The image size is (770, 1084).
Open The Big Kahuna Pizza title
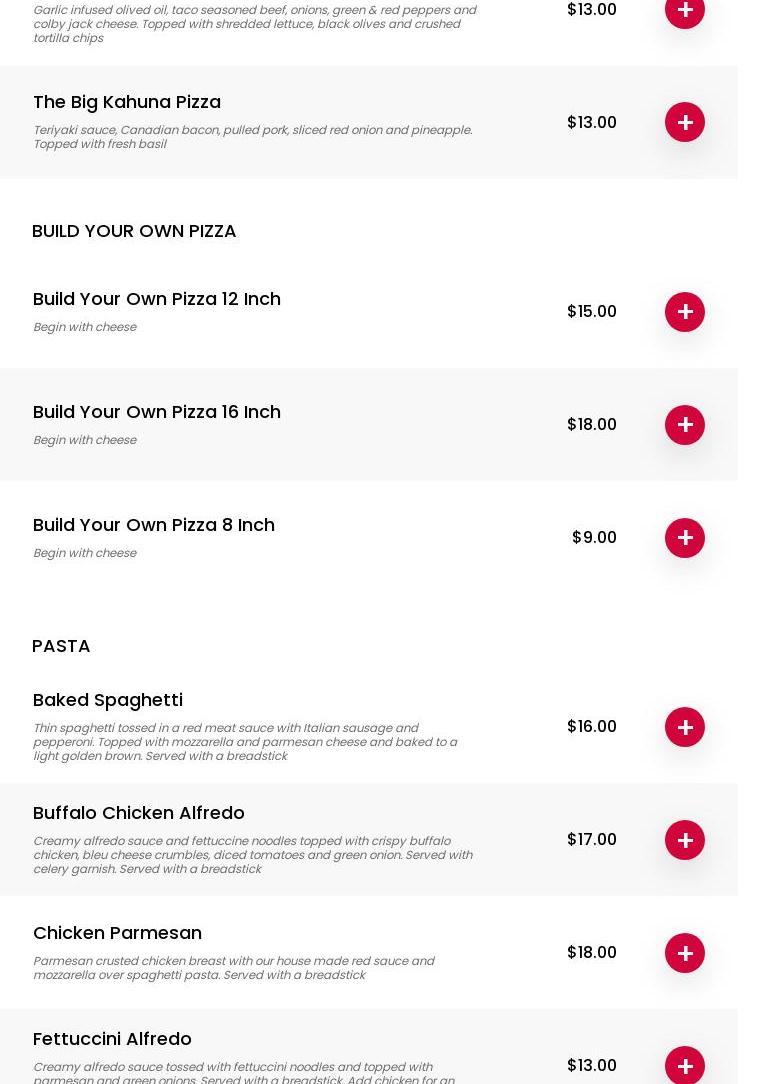[127, 102]
